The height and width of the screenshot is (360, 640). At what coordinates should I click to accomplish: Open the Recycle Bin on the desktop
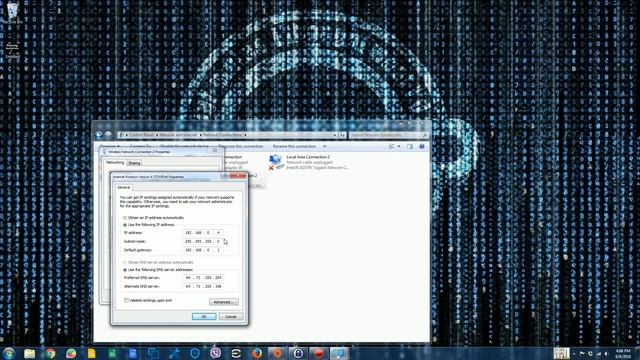click(12, 12)
